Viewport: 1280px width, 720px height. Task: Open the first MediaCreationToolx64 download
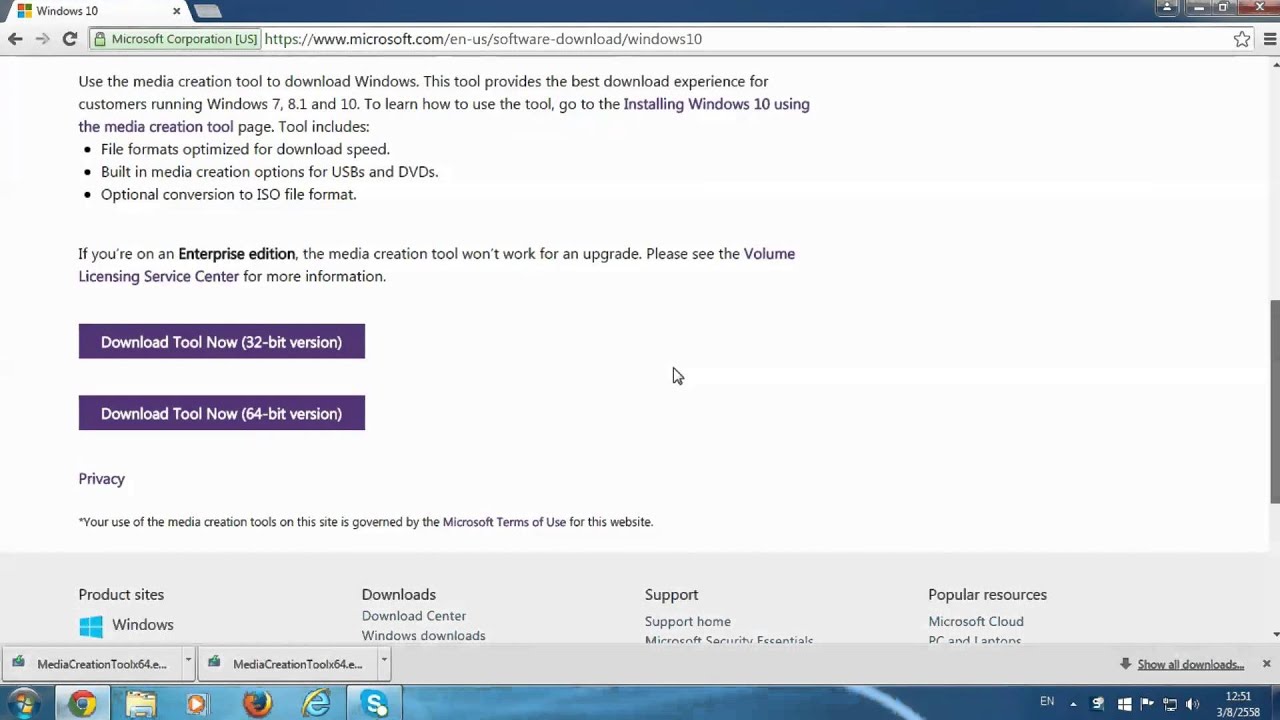92,664
